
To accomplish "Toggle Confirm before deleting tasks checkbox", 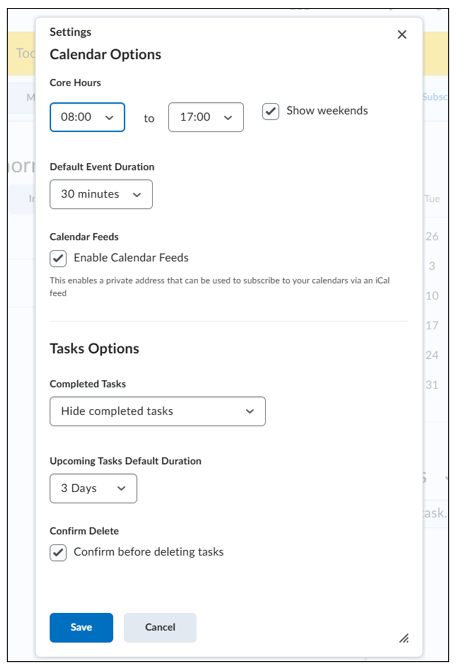I will (58, 553).
